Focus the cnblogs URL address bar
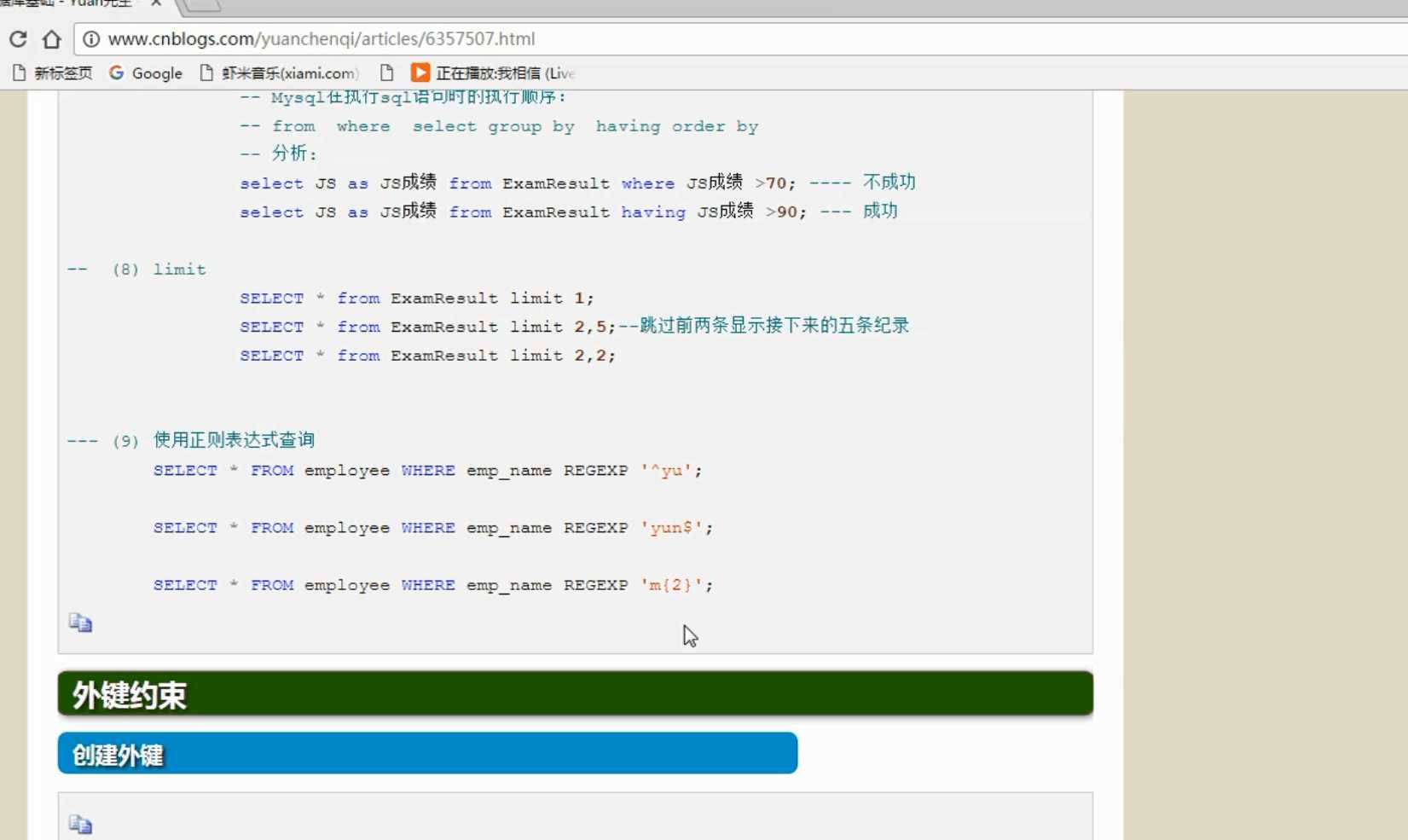The image size is (1408, 840). 742,39
